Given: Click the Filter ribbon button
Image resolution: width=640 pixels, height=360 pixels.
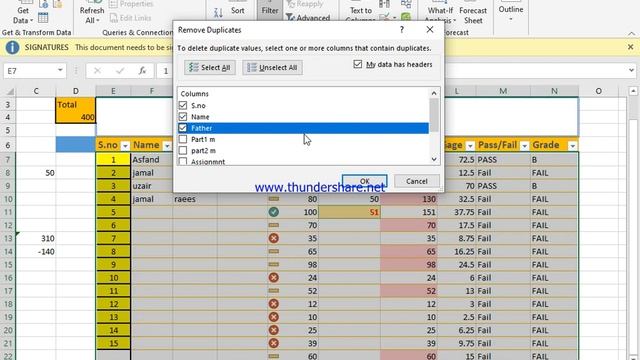Looking at the screenshot, I should [270, 10].
